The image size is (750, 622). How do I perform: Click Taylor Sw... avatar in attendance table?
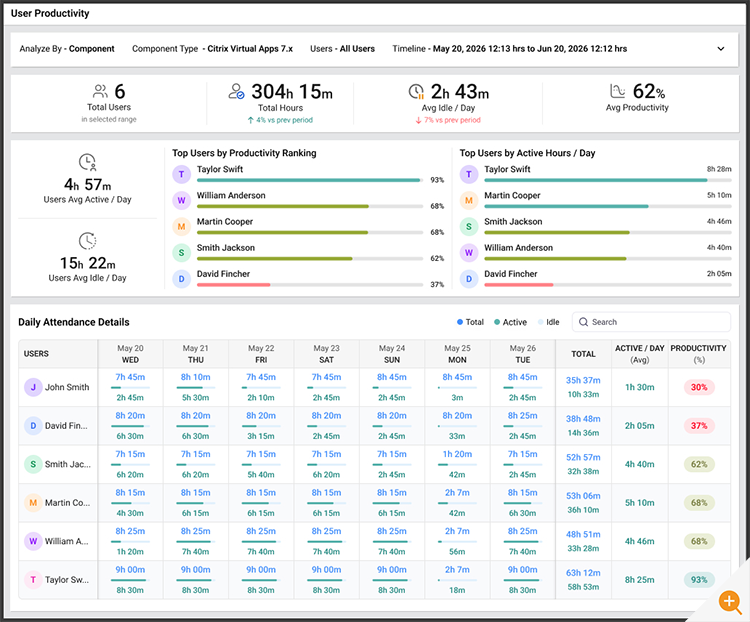(x=33, y=579)
